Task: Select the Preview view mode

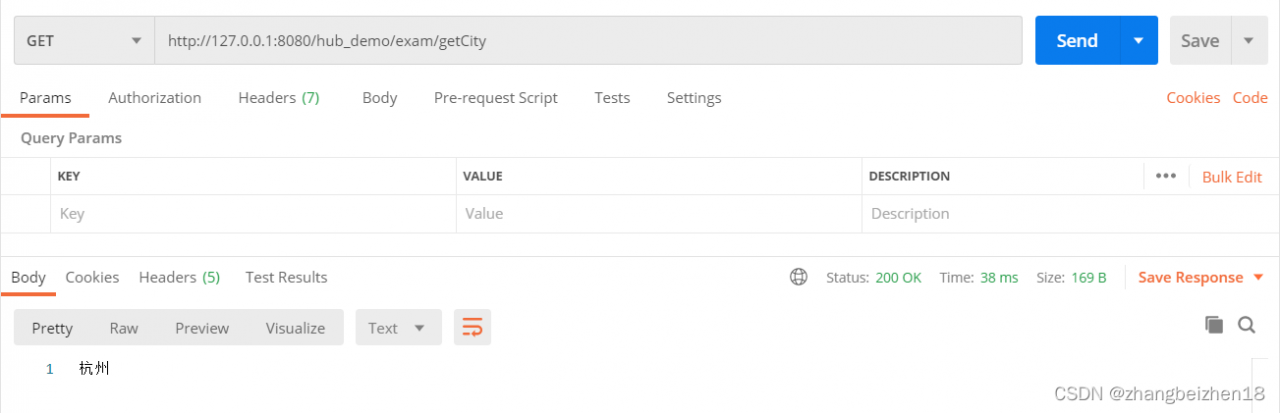Action: [202, 328]
